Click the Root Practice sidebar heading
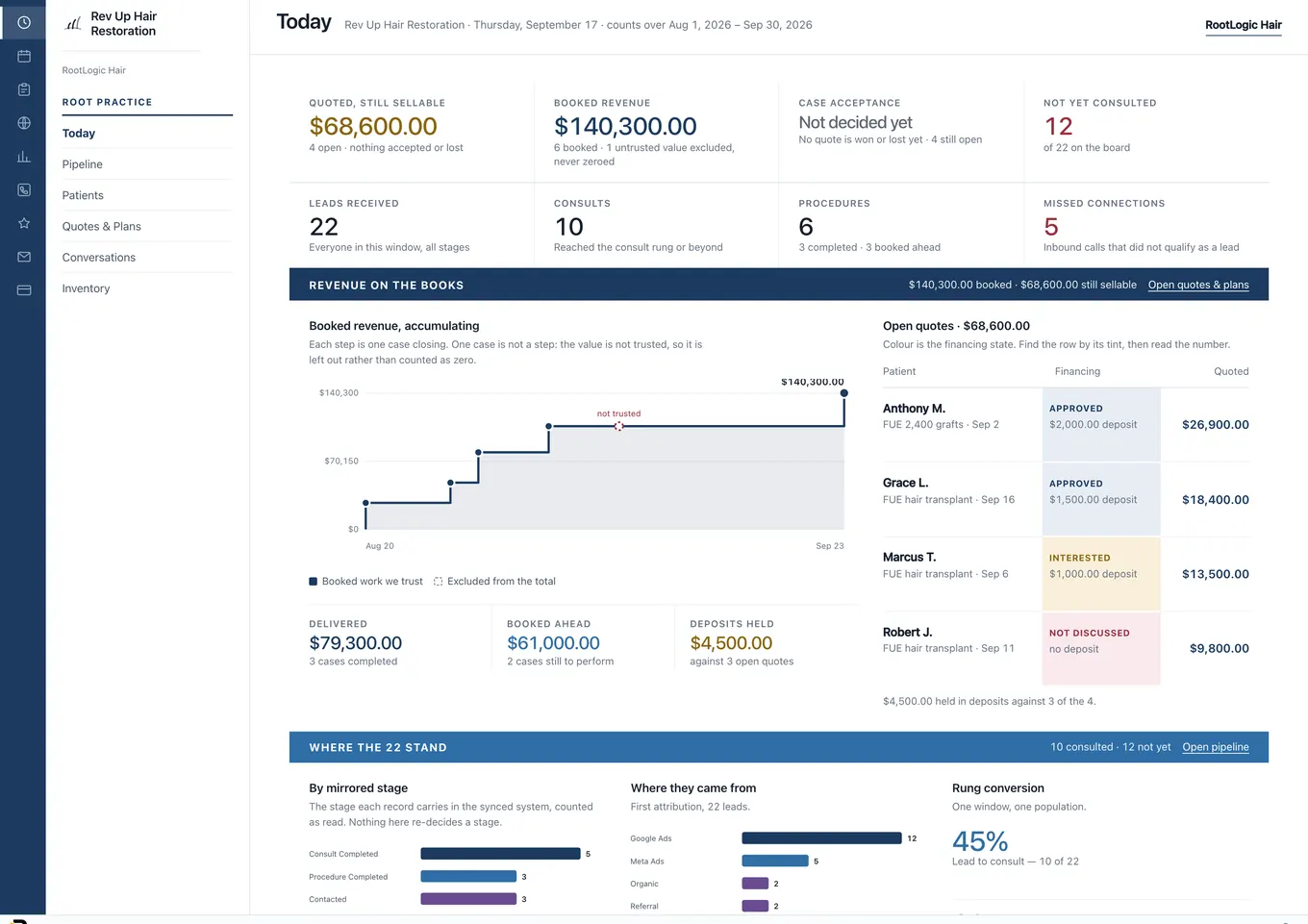The height and width of the screenshot is (924, 1308). pos(107,102)
